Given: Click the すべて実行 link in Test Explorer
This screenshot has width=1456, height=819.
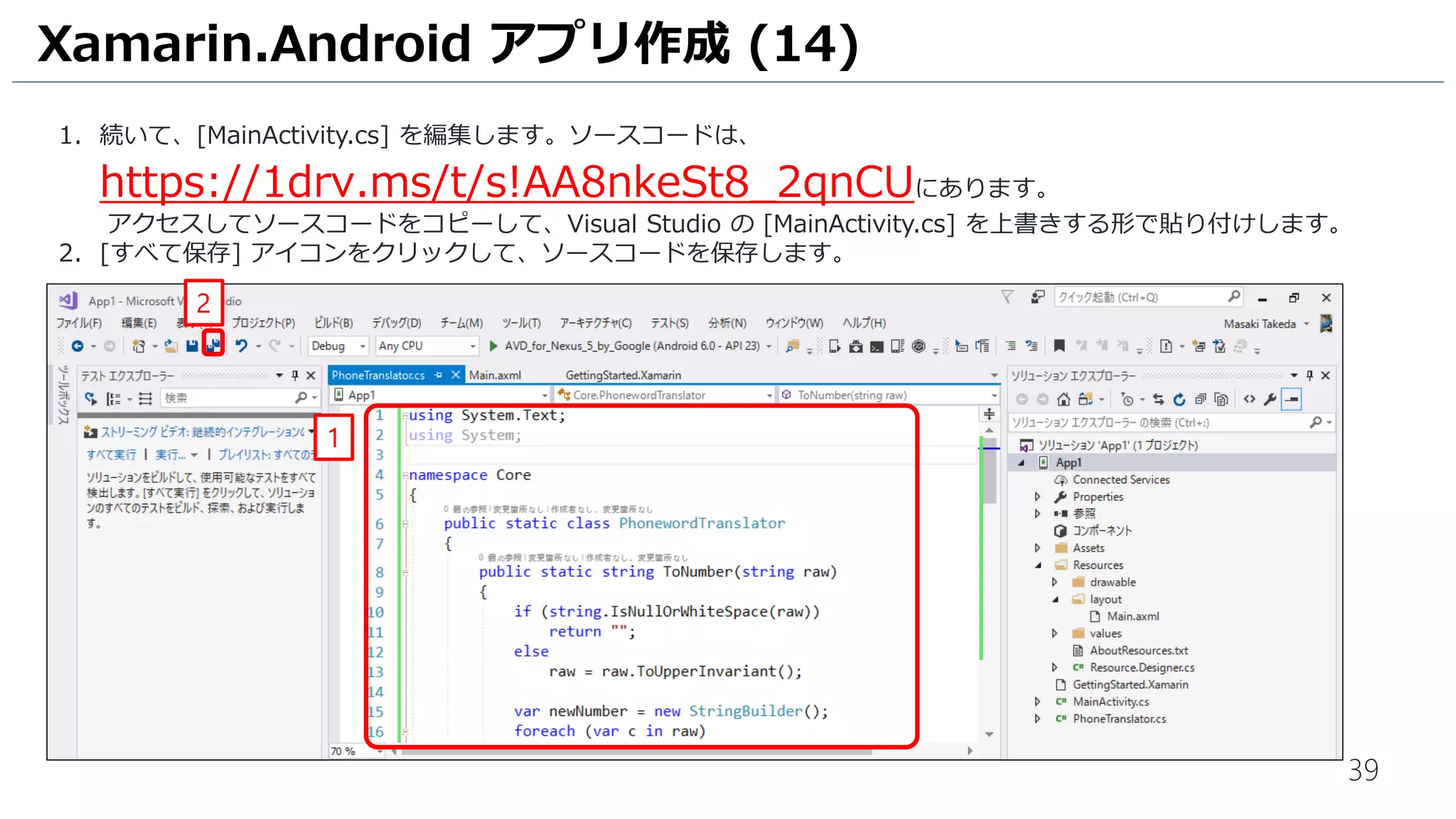Looking at the screenshot, I should pos(111,454).
